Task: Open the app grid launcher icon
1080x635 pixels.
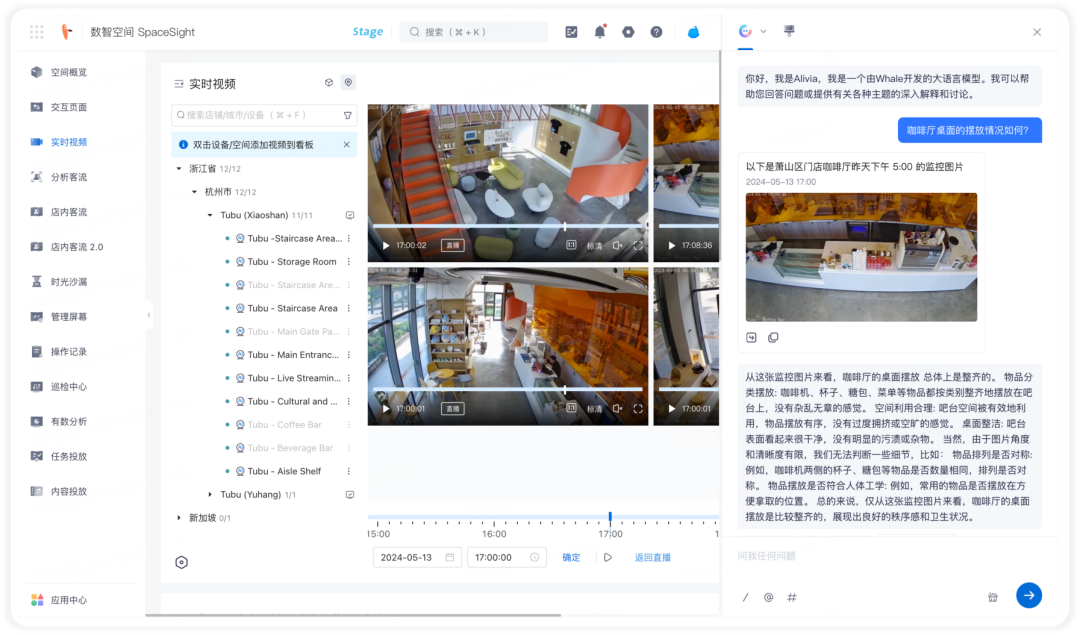Action: pyautogui.click(x=37, y=32)
